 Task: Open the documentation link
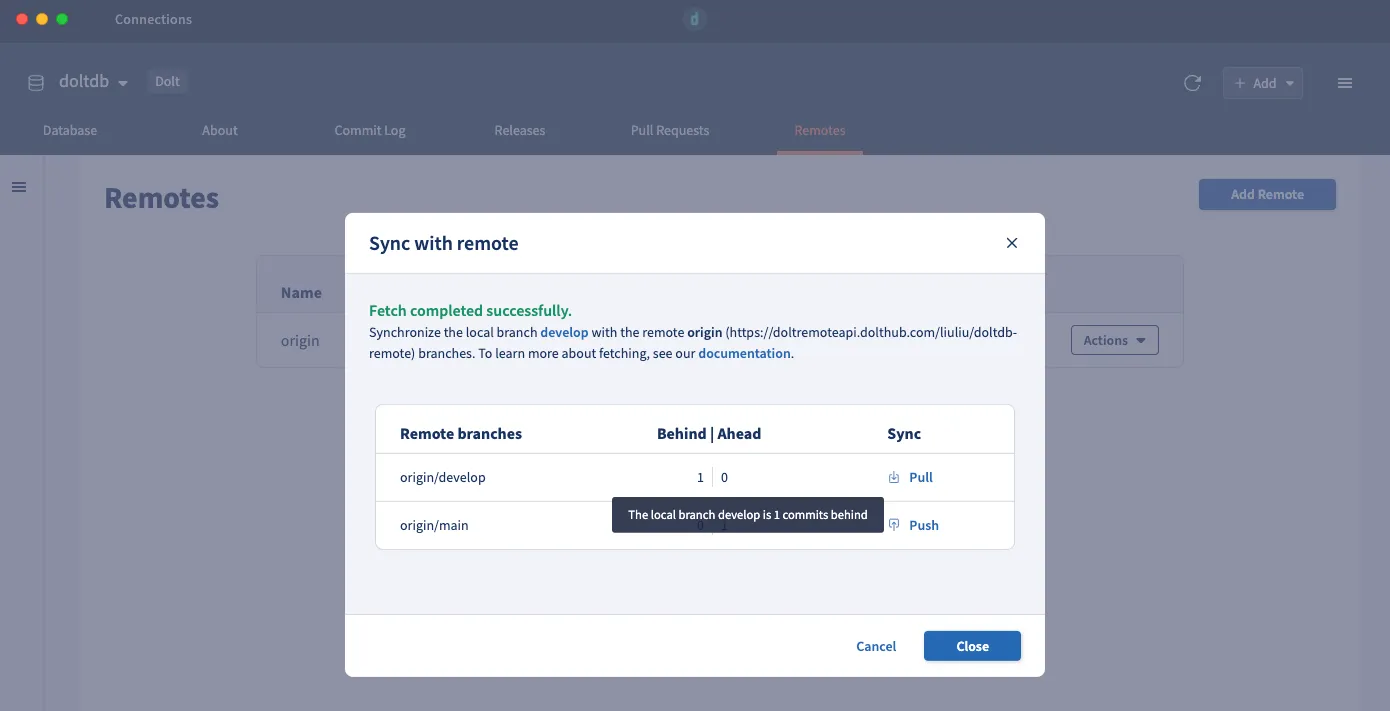point(744,353)
